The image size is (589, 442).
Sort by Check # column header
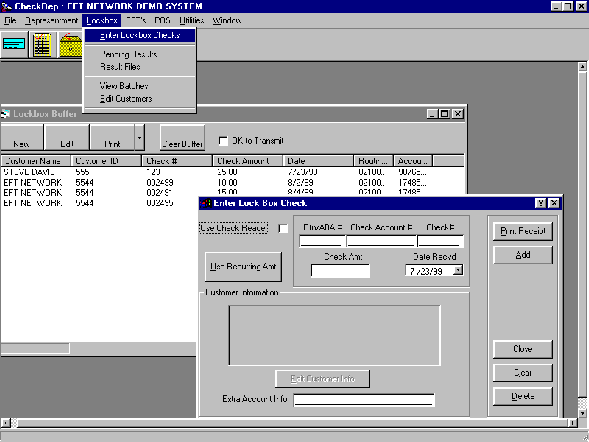(177, 161)
